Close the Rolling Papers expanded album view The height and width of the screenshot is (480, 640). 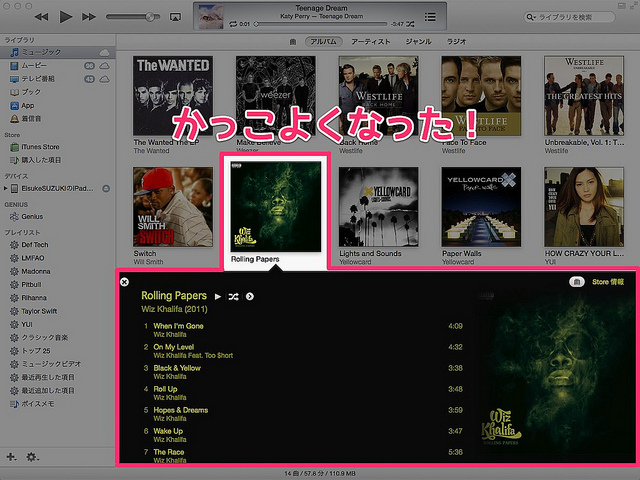pyautogui.click(x=124, y=282)
